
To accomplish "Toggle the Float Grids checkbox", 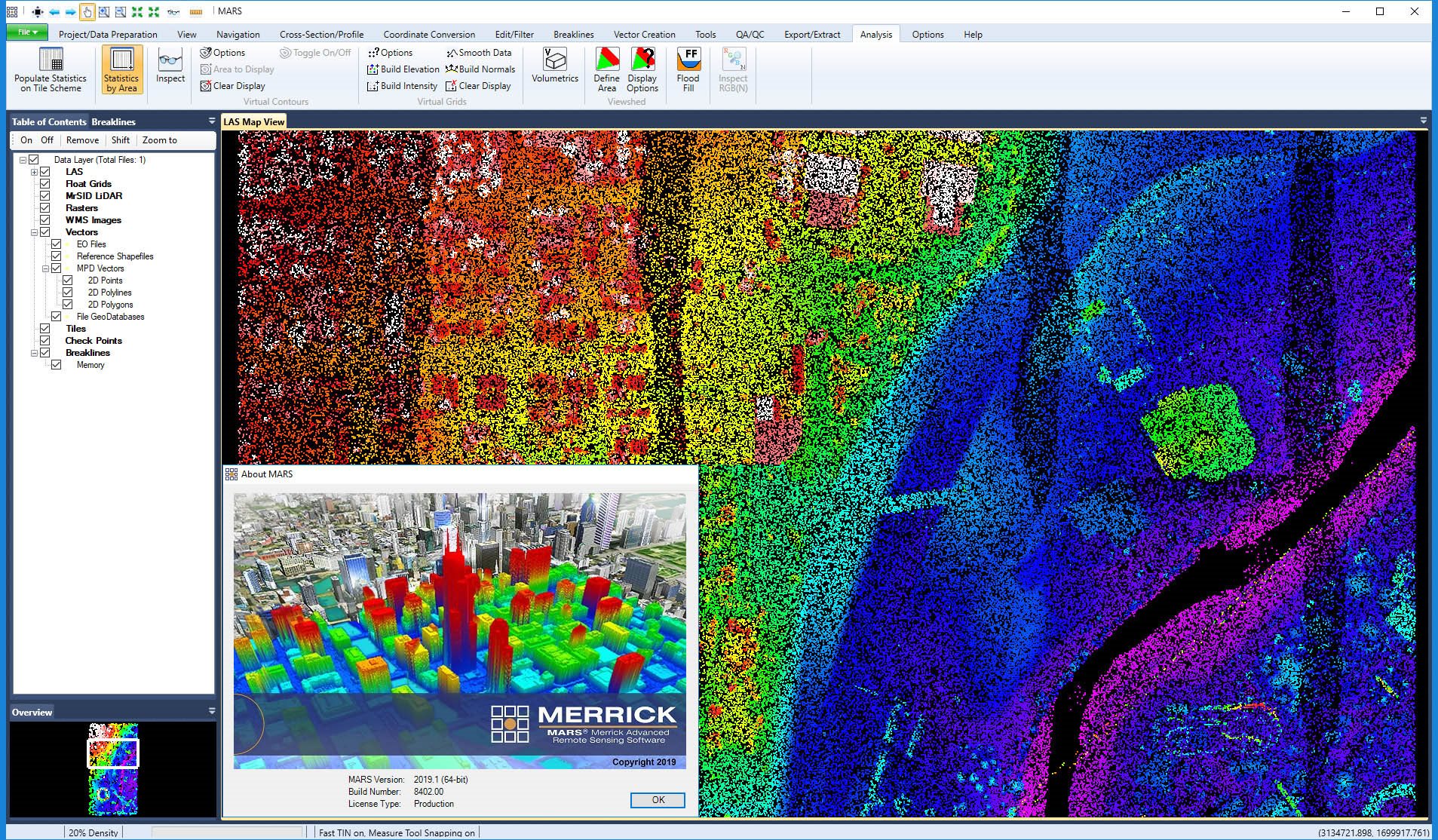I will pos(45,184).
